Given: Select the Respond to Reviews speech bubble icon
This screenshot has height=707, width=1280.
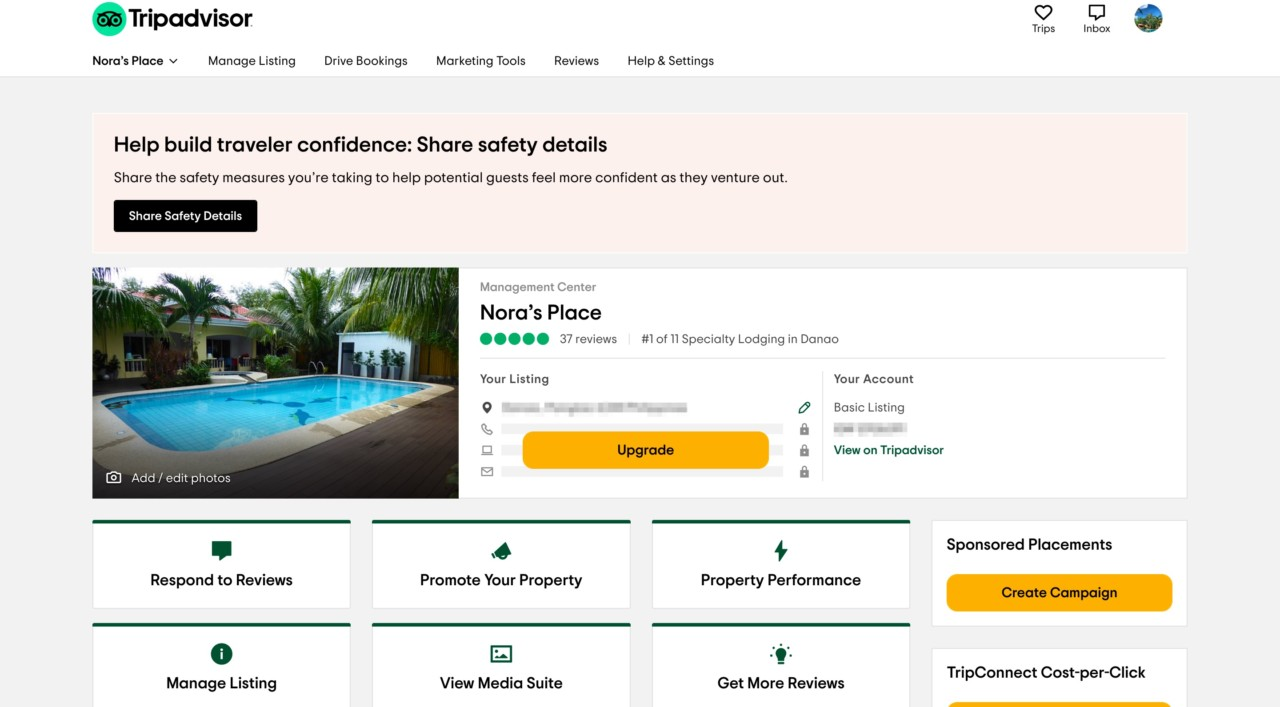Looking at the screenshot, I should [x=221, y=550].
